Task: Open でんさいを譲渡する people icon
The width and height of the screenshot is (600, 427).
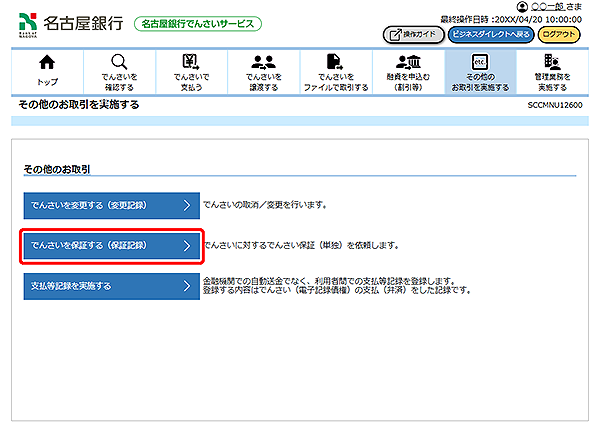Action: coord(263,62)
